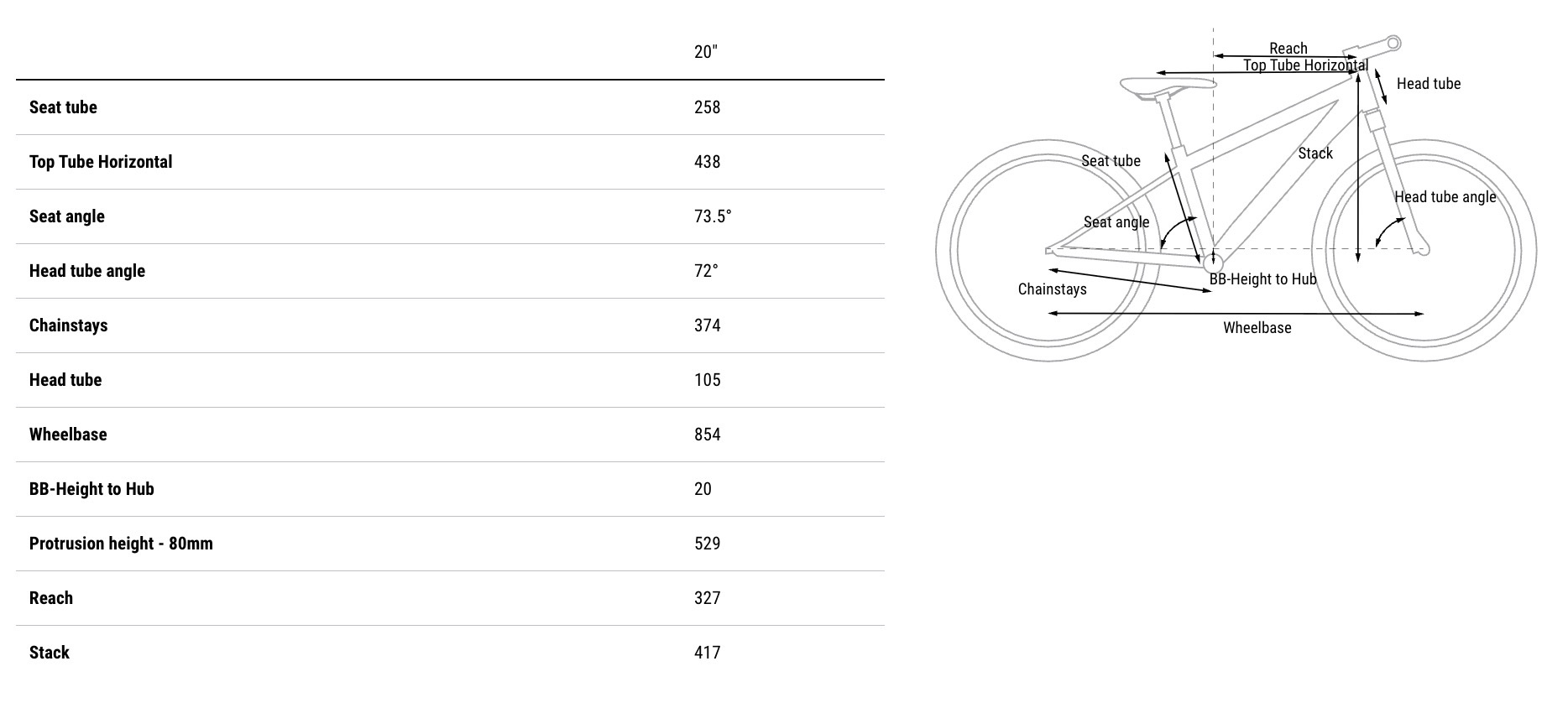Click the bike saddle in the diagram
Screen dimensions: 1568x708
click(1167, 86)
